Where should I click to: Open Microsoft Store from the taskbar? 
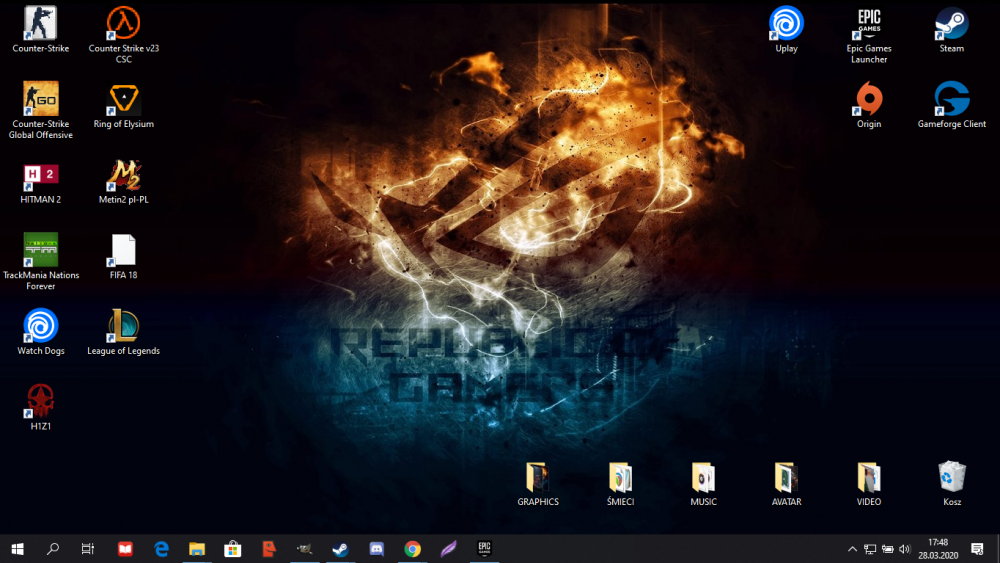tap(233, 549)
